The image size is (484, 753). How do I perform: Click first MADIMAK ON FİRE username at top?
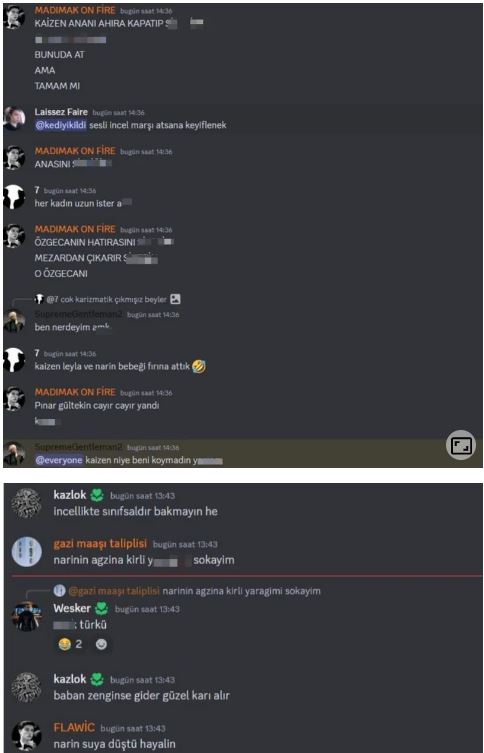tap(75, 10)
